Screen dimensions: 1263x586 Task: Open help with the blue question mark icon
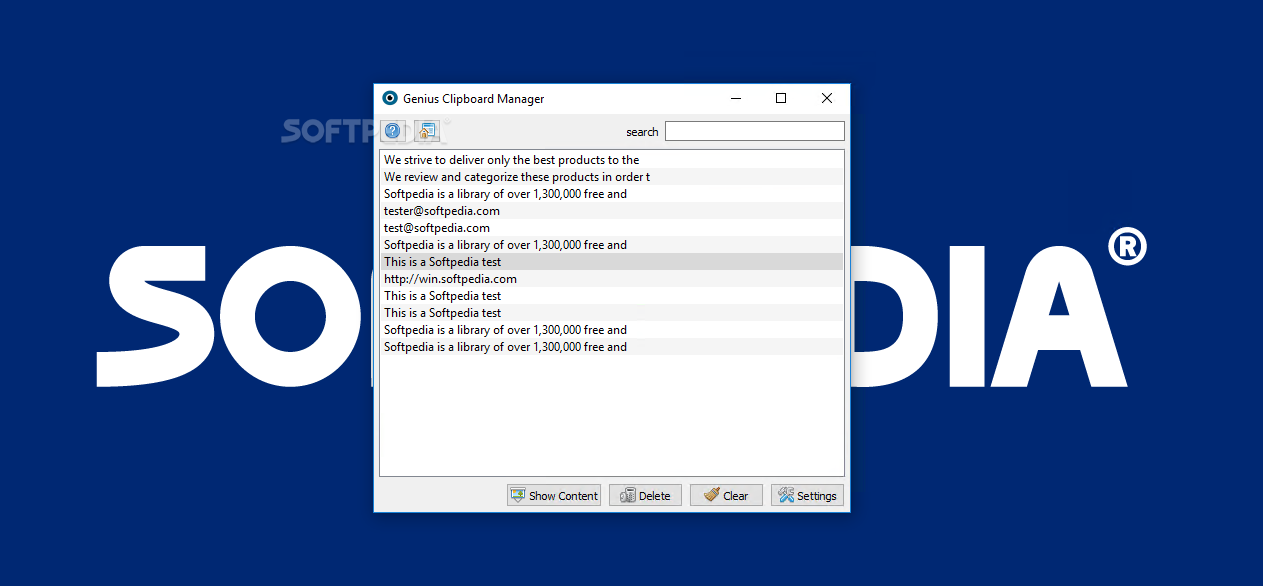click(393, 130)
